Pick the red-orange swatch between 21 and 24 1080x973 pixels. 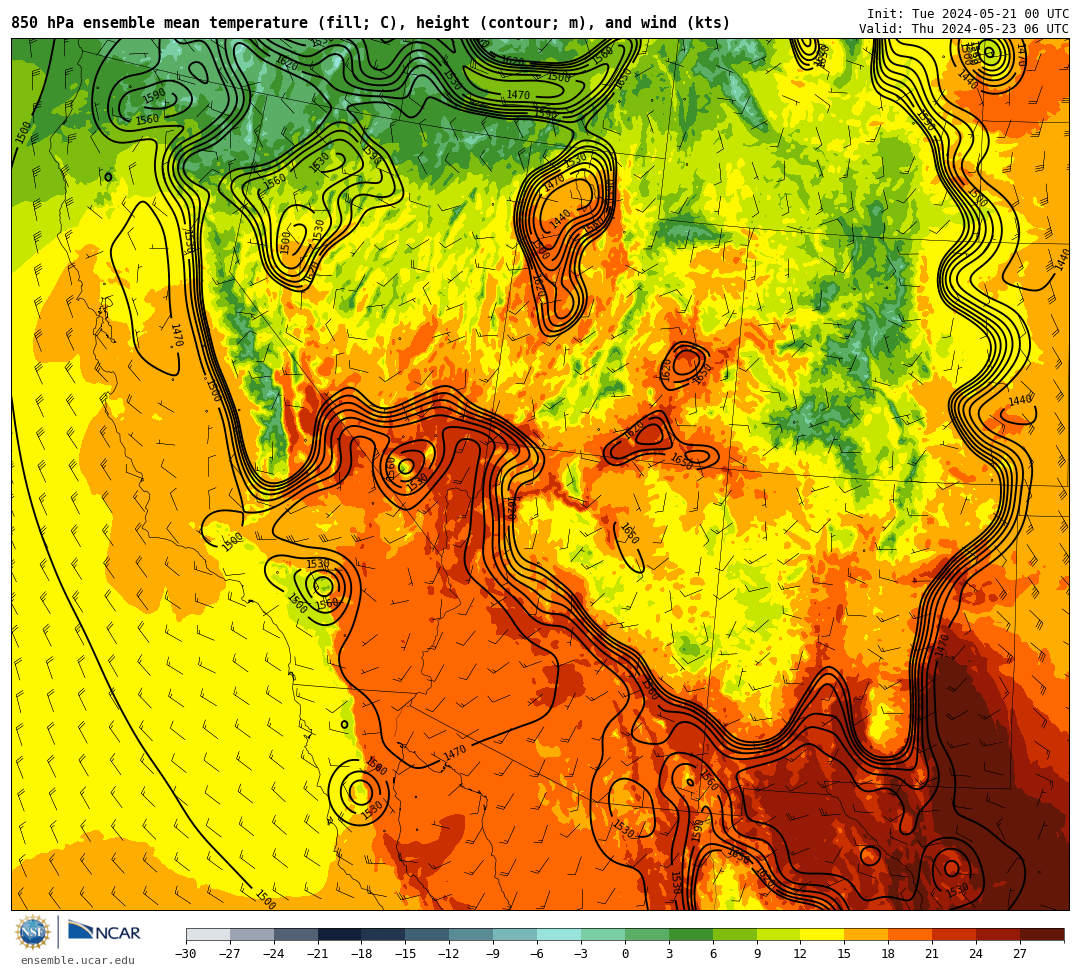(955, 934)
